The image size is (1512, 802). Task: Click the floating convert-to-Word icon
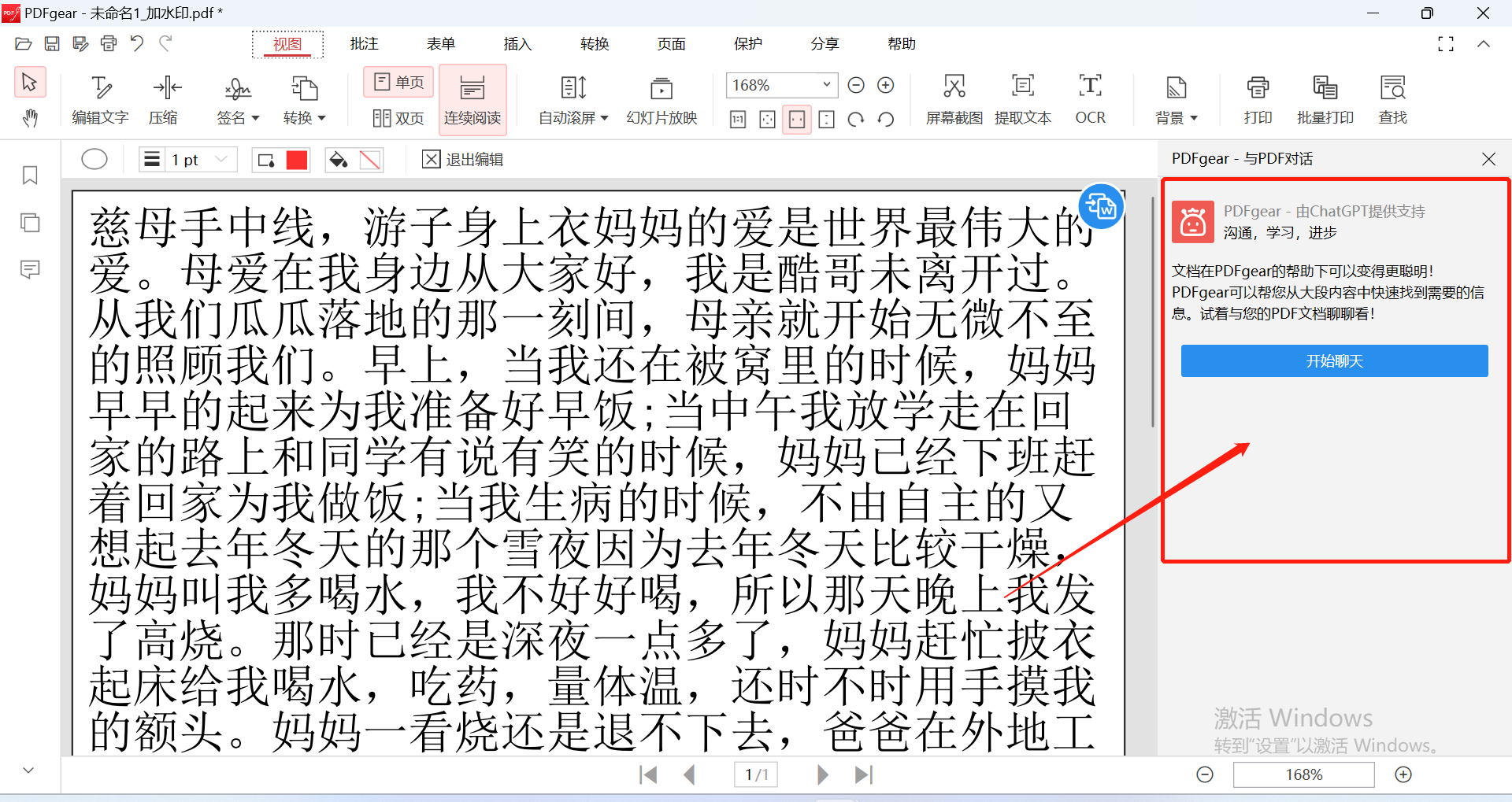1100,207
